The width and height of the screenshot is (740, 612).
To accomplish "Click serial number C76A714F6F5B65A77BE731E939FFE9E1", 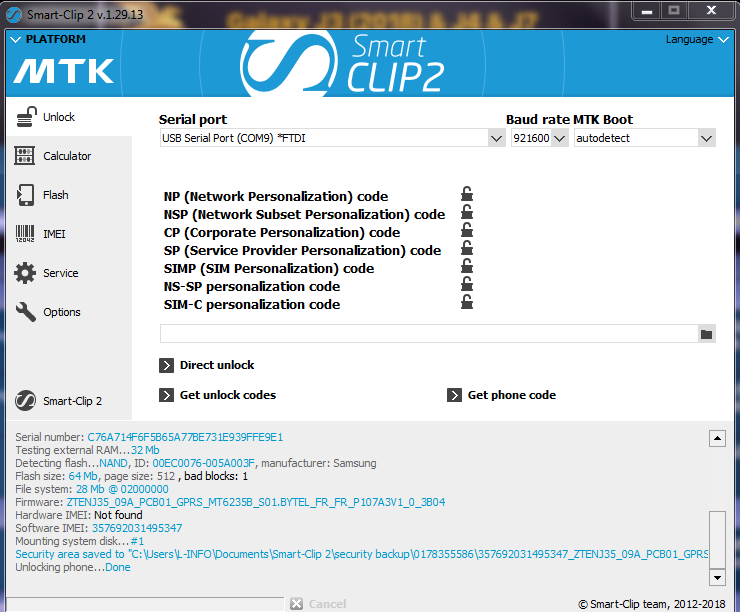I will pyautogui.click(x=185, y=437).
